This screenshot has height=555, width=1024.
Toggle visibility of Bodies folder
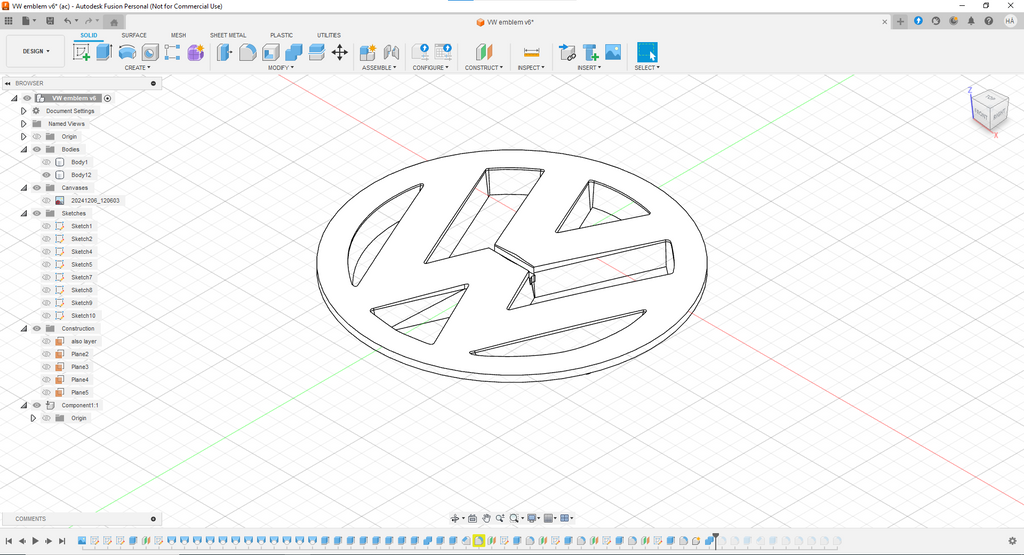coord(37,150)
